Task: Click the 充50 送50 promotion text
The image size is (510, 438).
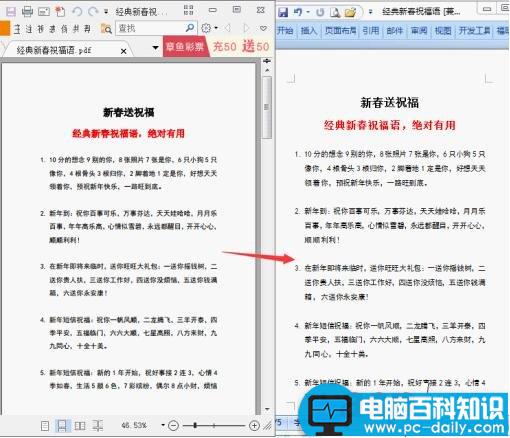Action: [x=241, y=46]
